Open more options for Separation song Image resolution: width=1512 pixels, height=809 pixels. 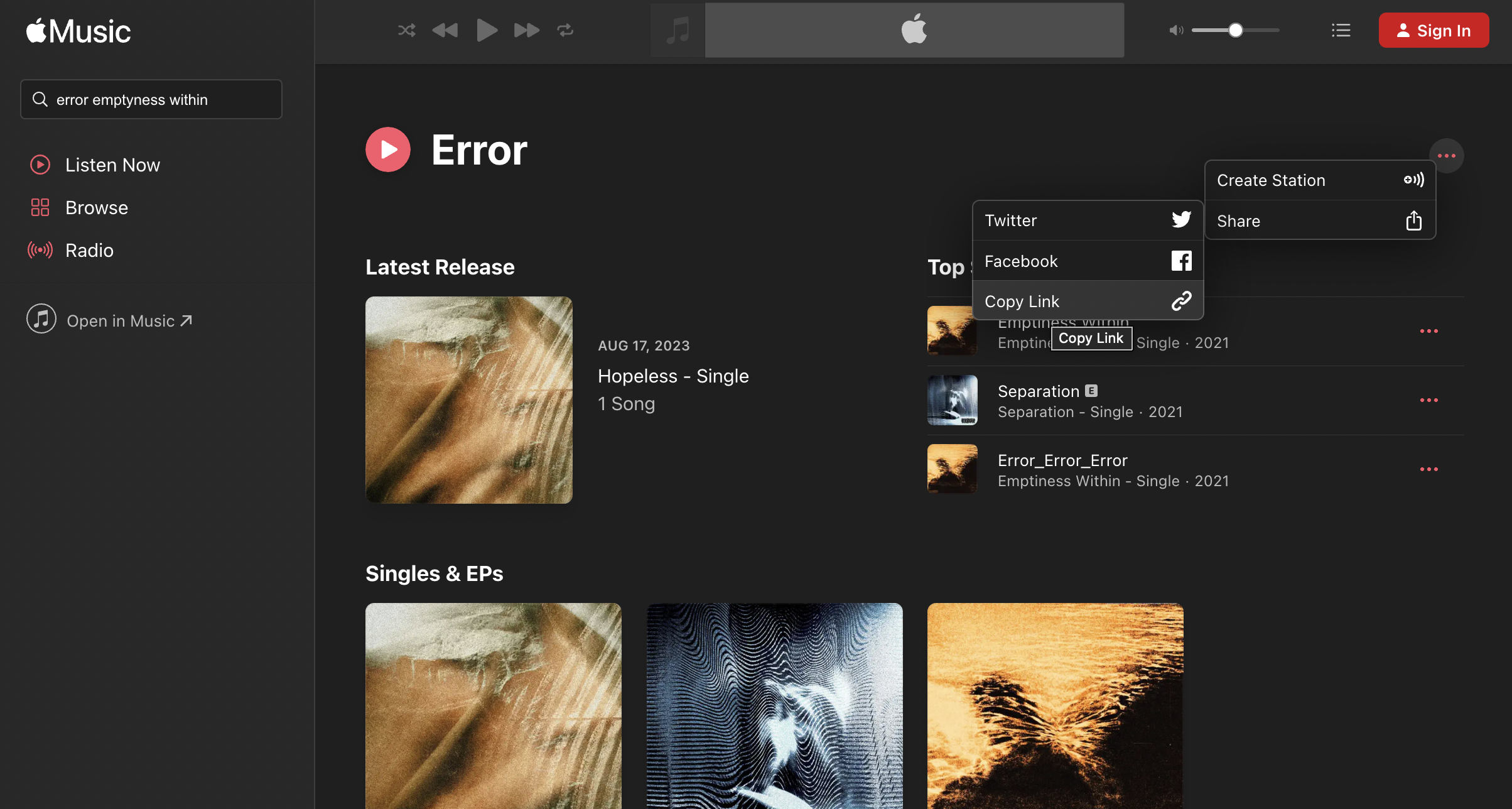[1428, 400]
